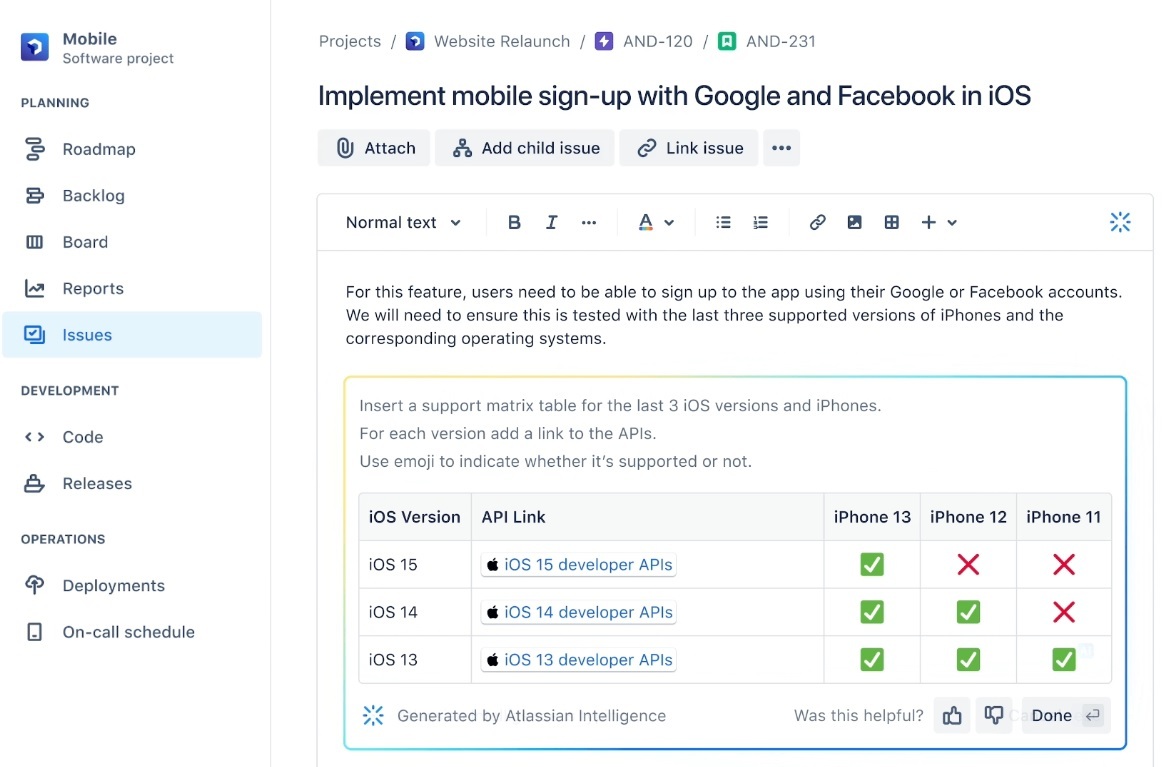Insert a numbered list

tap(761, 222)
